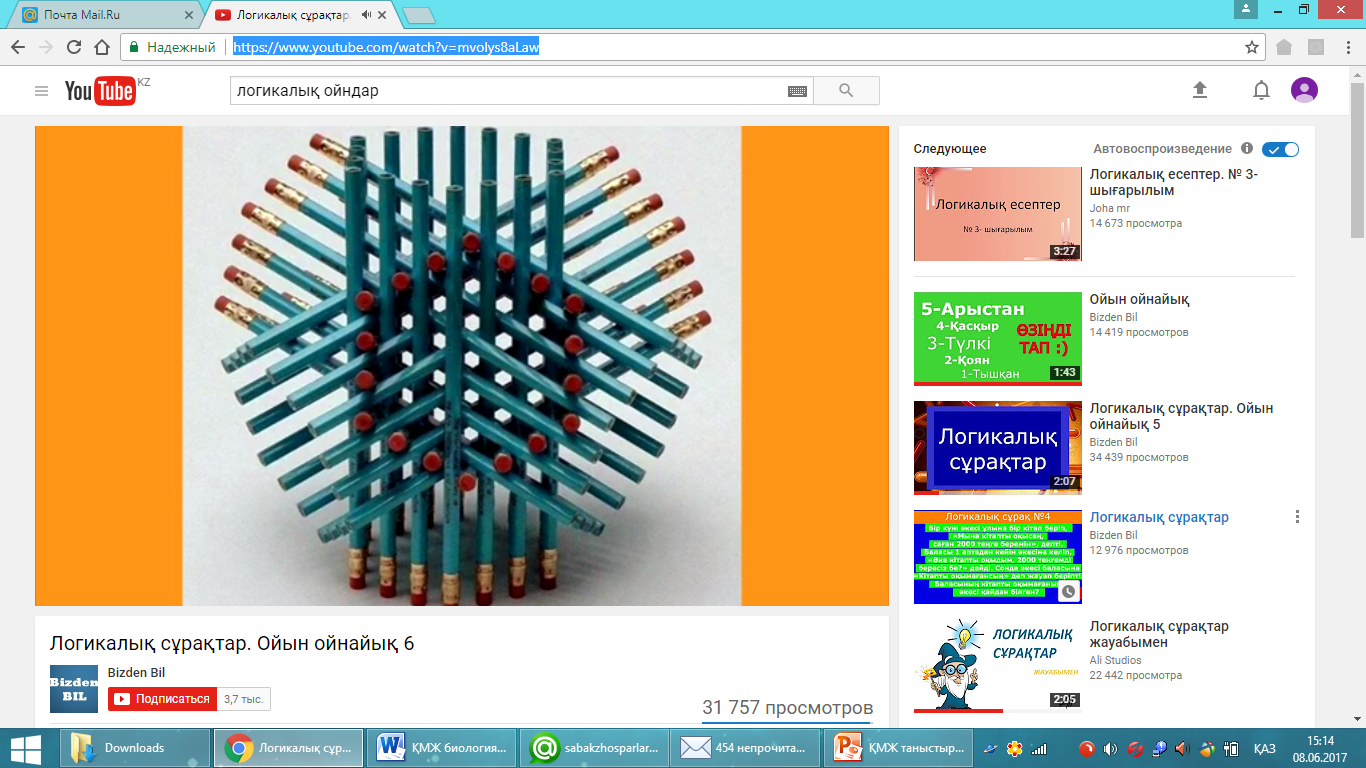The image size is (1366, 768).
Task: Reload the page in Chrome
Action: pos(73,47)
